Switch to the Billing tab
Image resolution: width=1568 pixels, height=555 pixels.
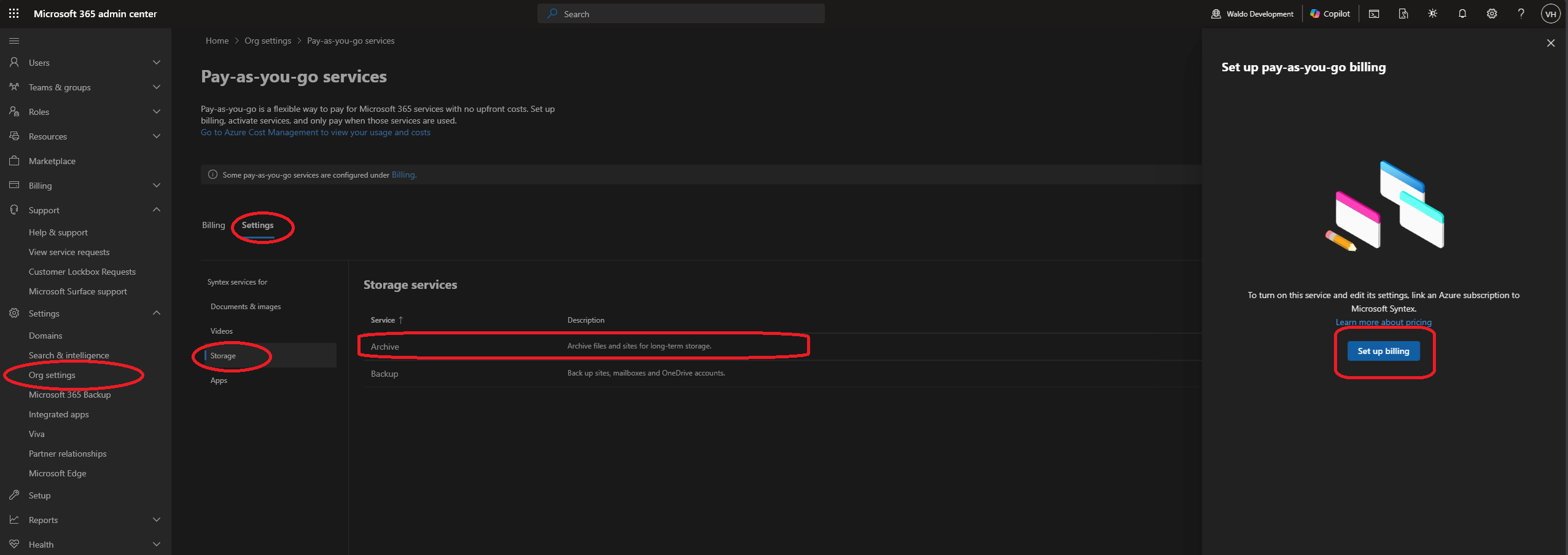(214, 225)
